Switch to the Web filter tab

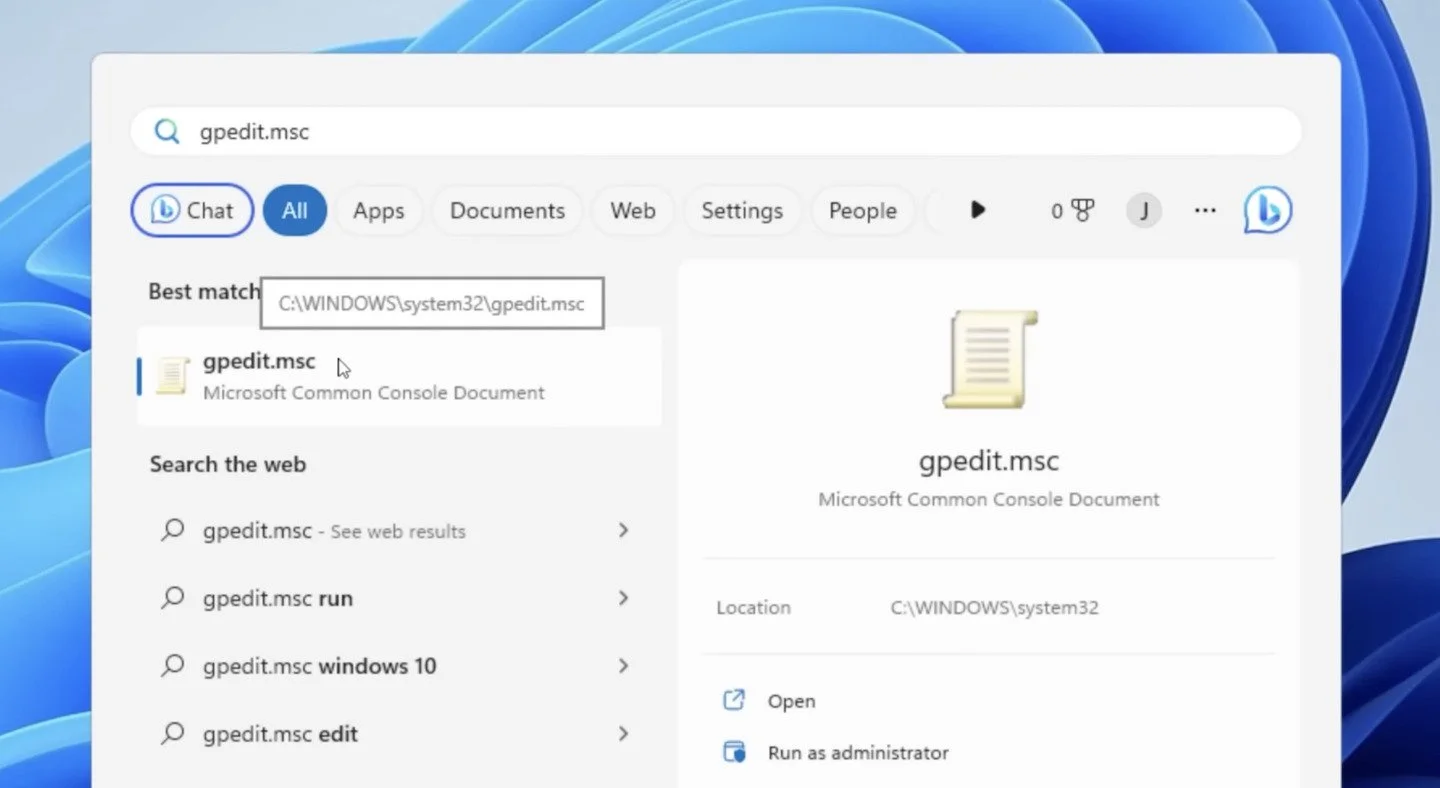pos(633,210)
